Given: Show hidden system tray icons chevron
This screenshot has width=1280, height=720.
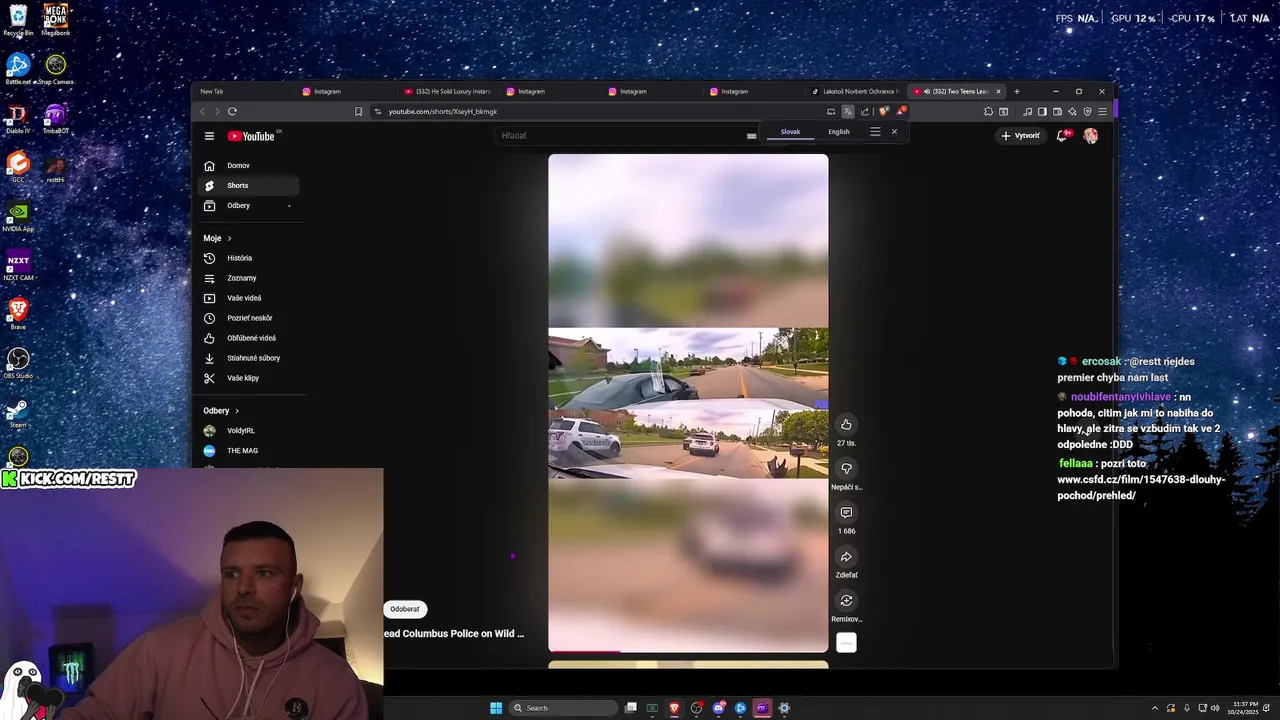Looking at the screenshot, I should [1154, 708].
